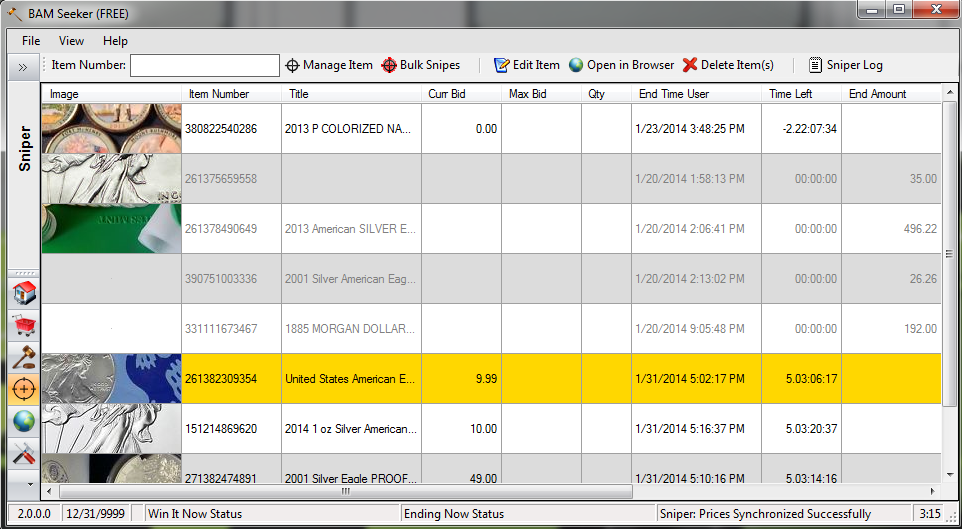This screenshot has height=529, width=962.
Task: Sort by the Curr Bid column header
Action: (461, 94)
